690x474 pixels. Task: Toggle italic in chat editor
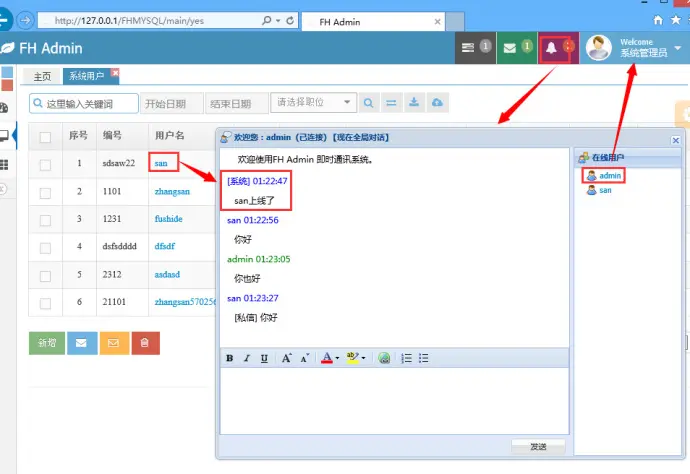click(x=247, y=358)
